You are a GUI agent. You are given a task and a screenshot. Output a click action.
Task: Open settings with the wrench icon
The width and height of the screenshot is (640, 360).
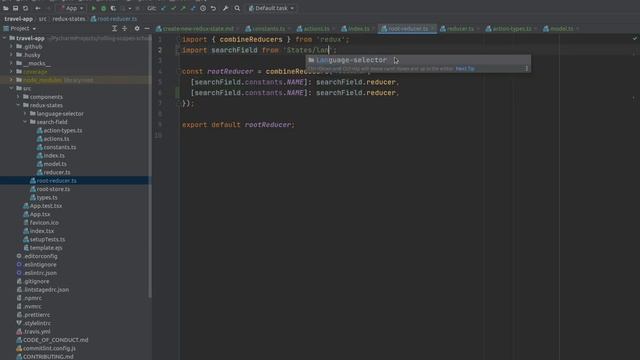(x=225, y=8)
